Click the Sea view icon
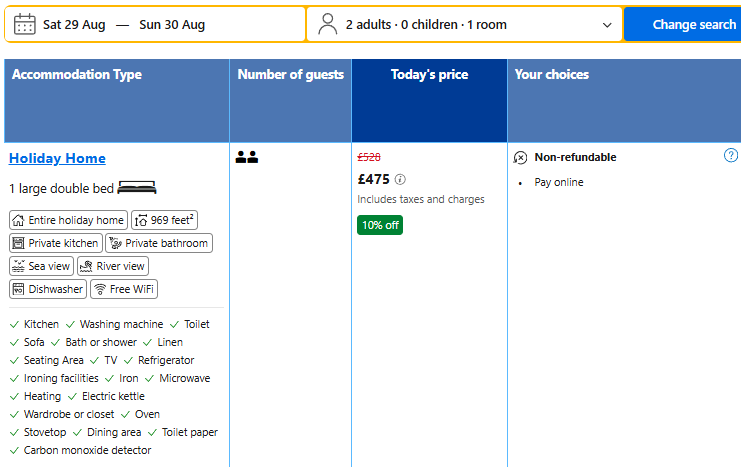This screenshot has height=467, width=741. tap(18, 266)
